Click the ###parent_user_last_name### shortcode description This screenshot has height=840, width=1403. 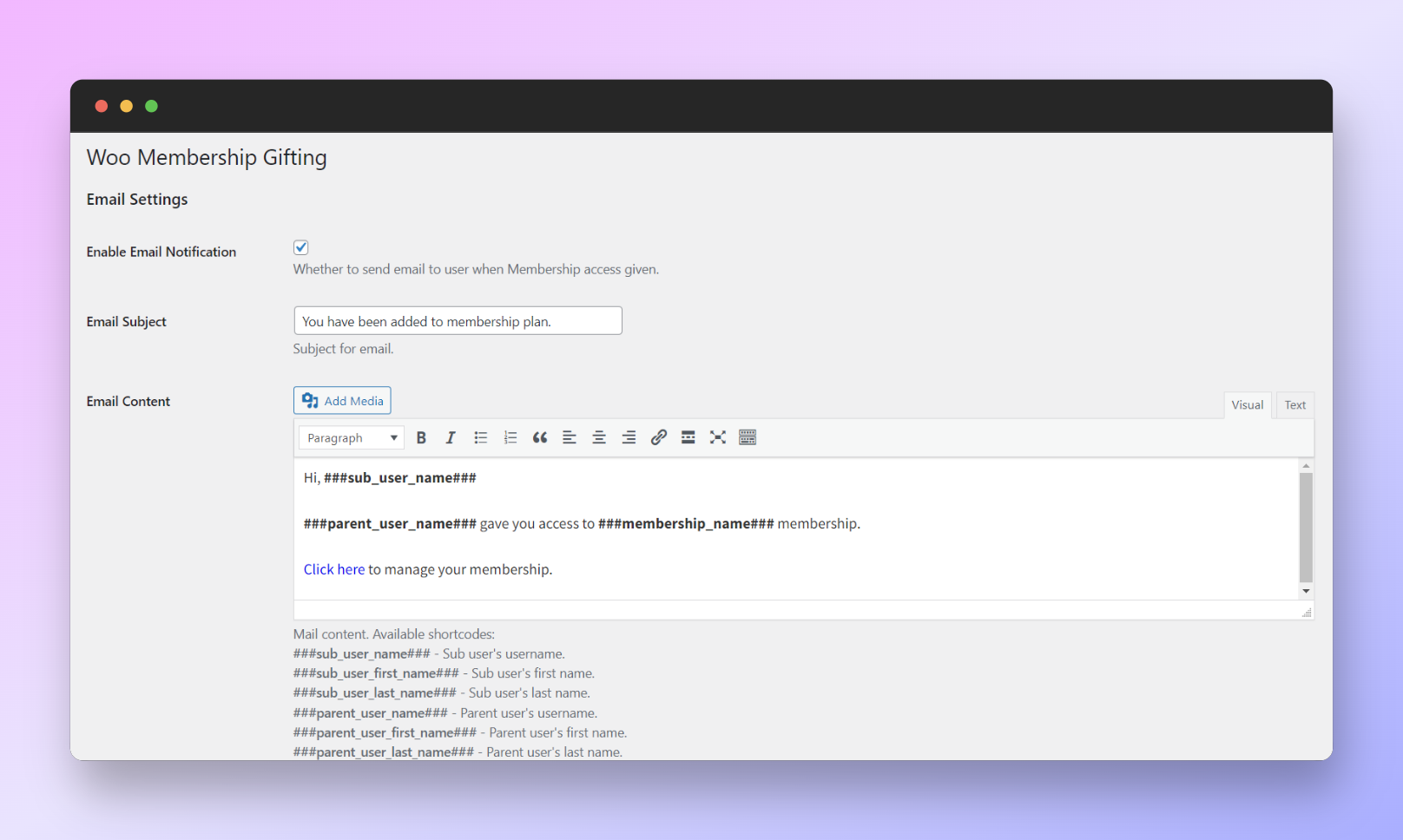pyautogui.click(x=458, y=752)
